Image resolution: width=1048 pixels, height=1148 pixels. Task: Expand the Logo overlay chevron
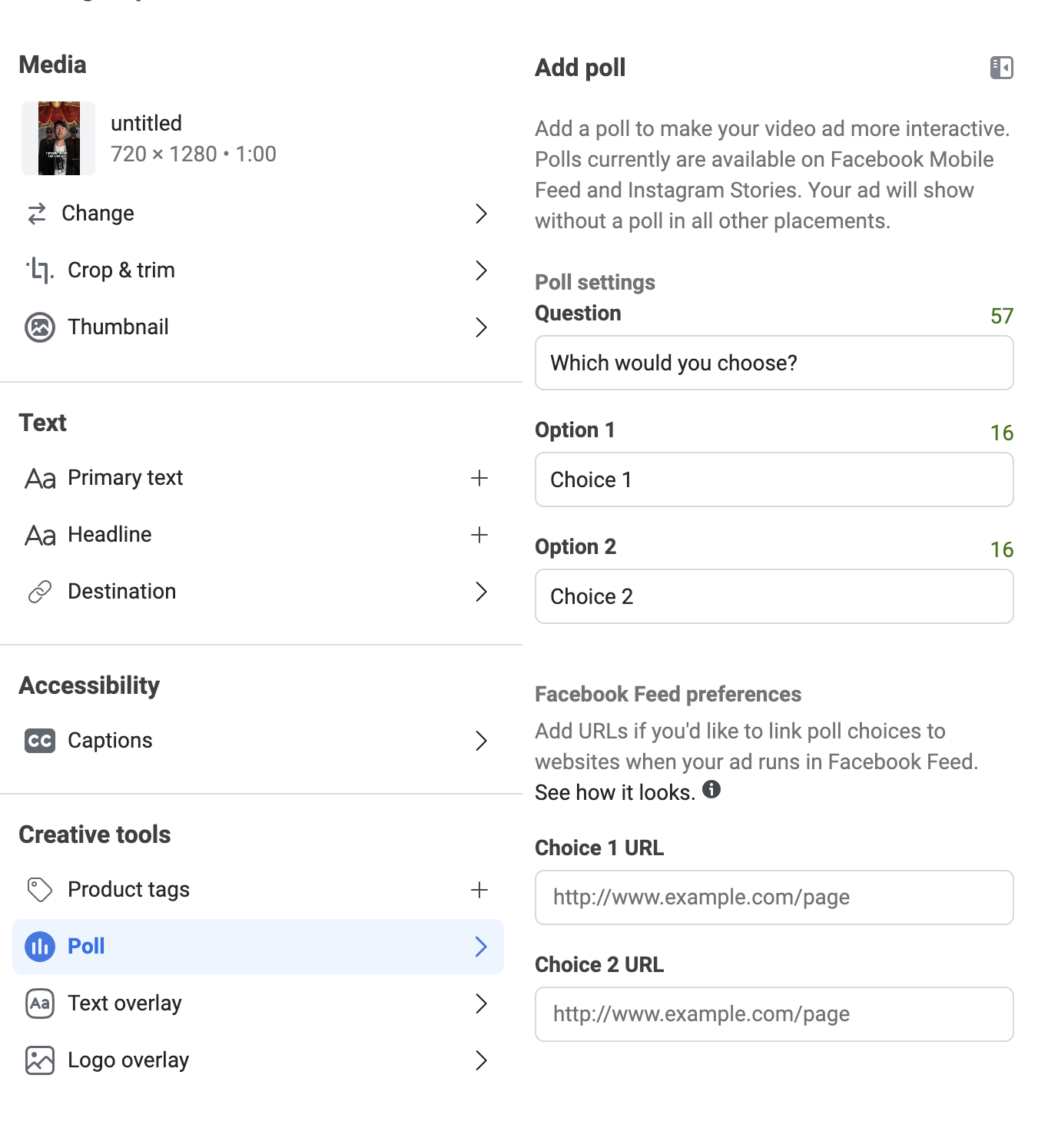point(482,1060)
